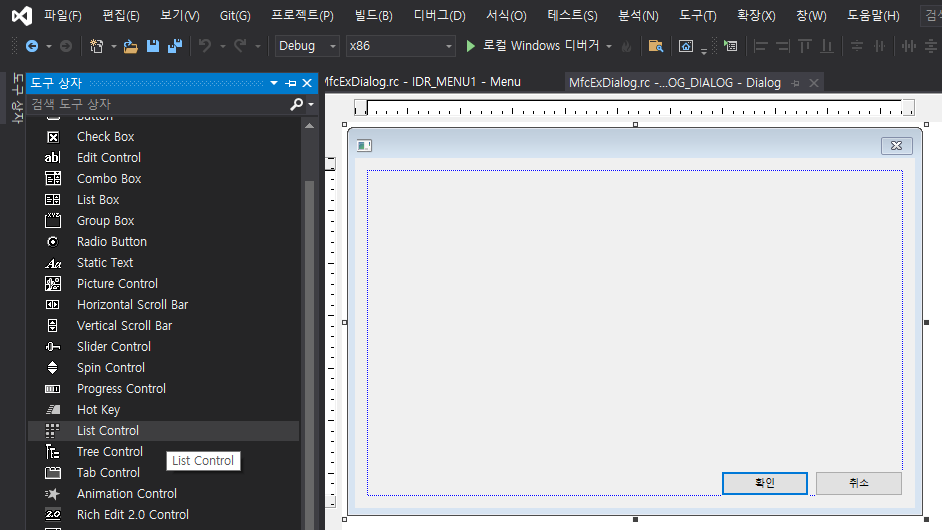Click the Undo toolbar icon

pos(205,46)
